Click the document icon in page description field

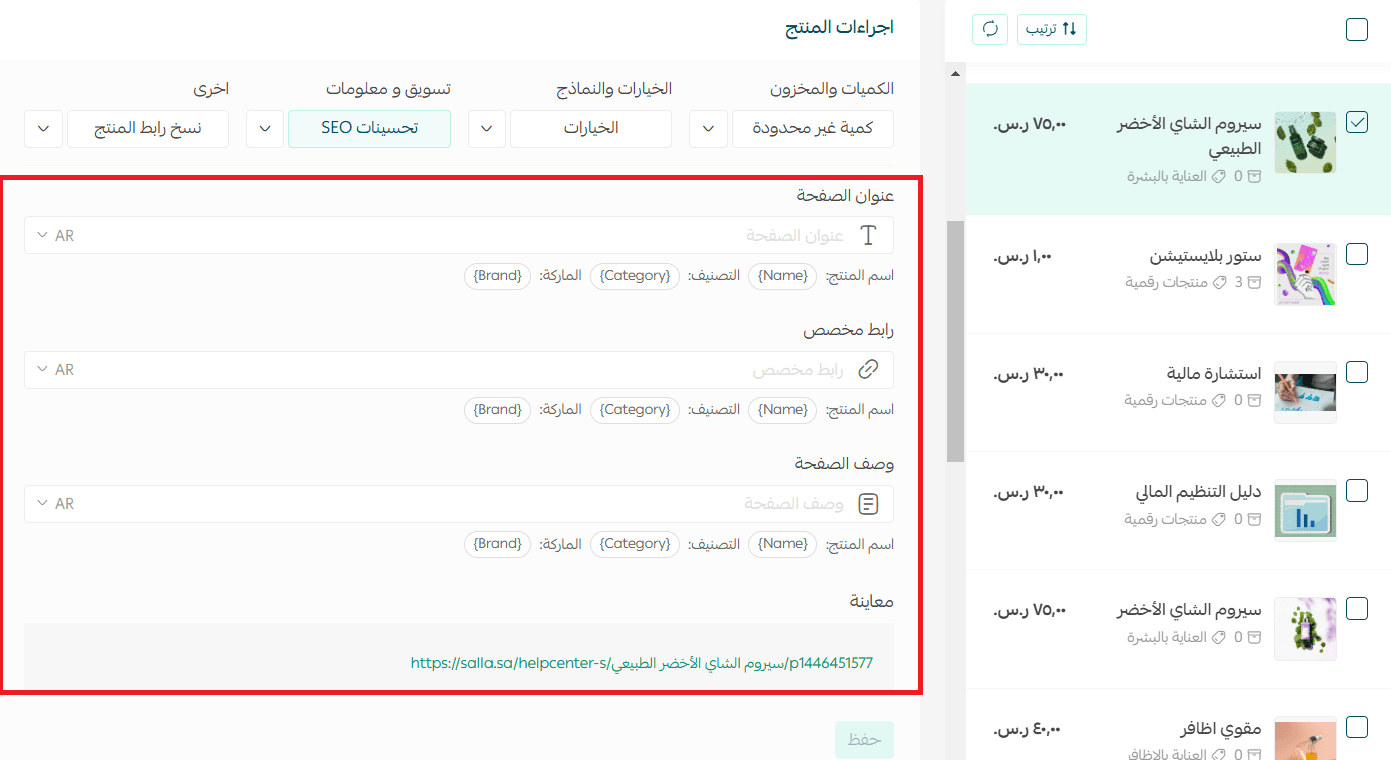coord(868,504)
